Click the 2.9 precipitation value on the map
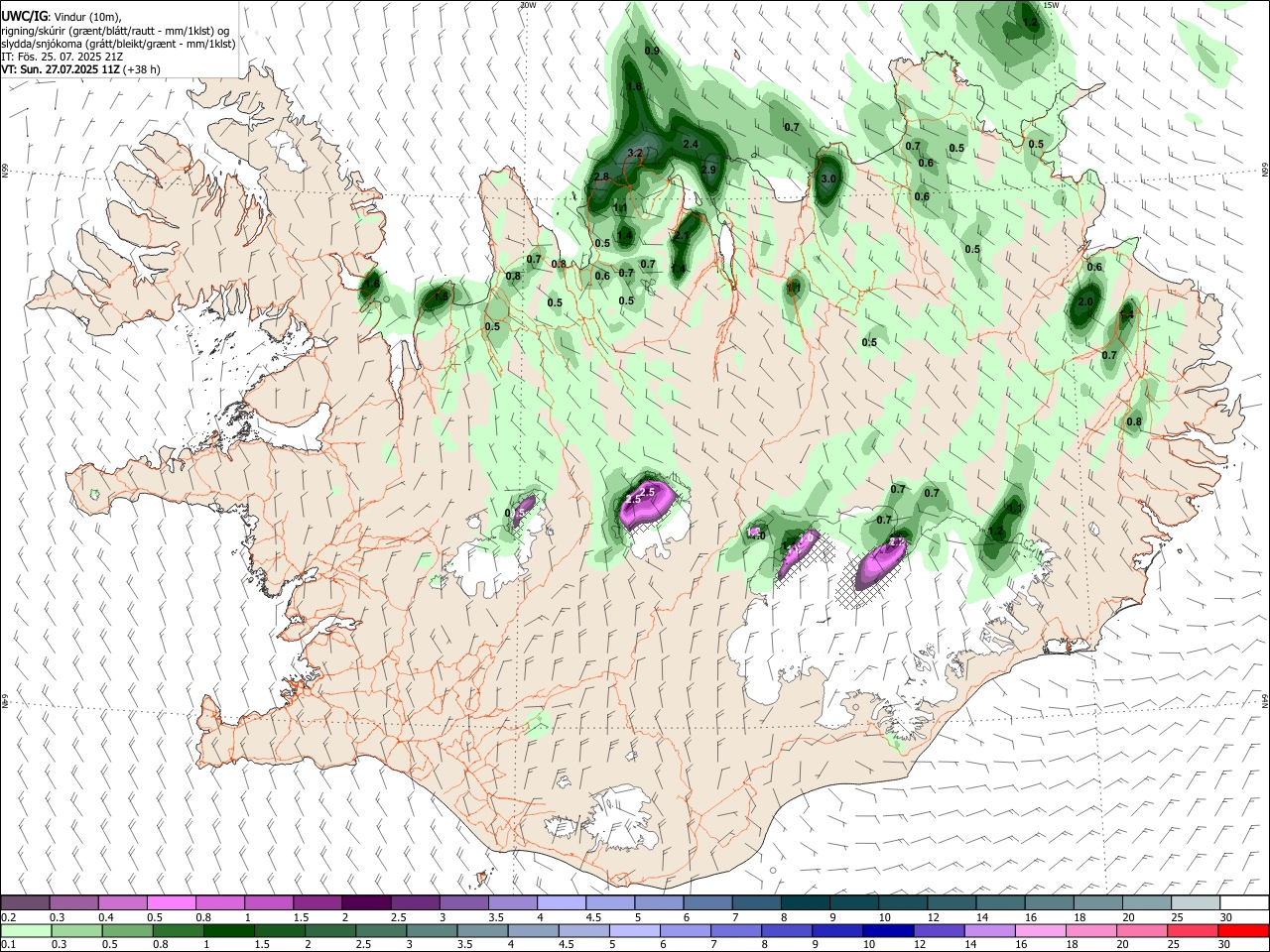Screen dimensions: 1270x952 pos(708,170)
